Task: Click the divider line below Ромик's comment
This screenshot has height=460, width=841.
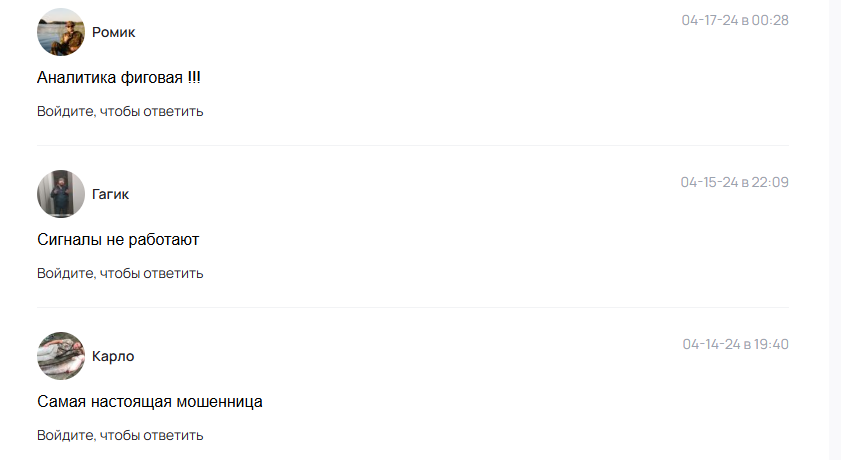Action: pos(413,145)
